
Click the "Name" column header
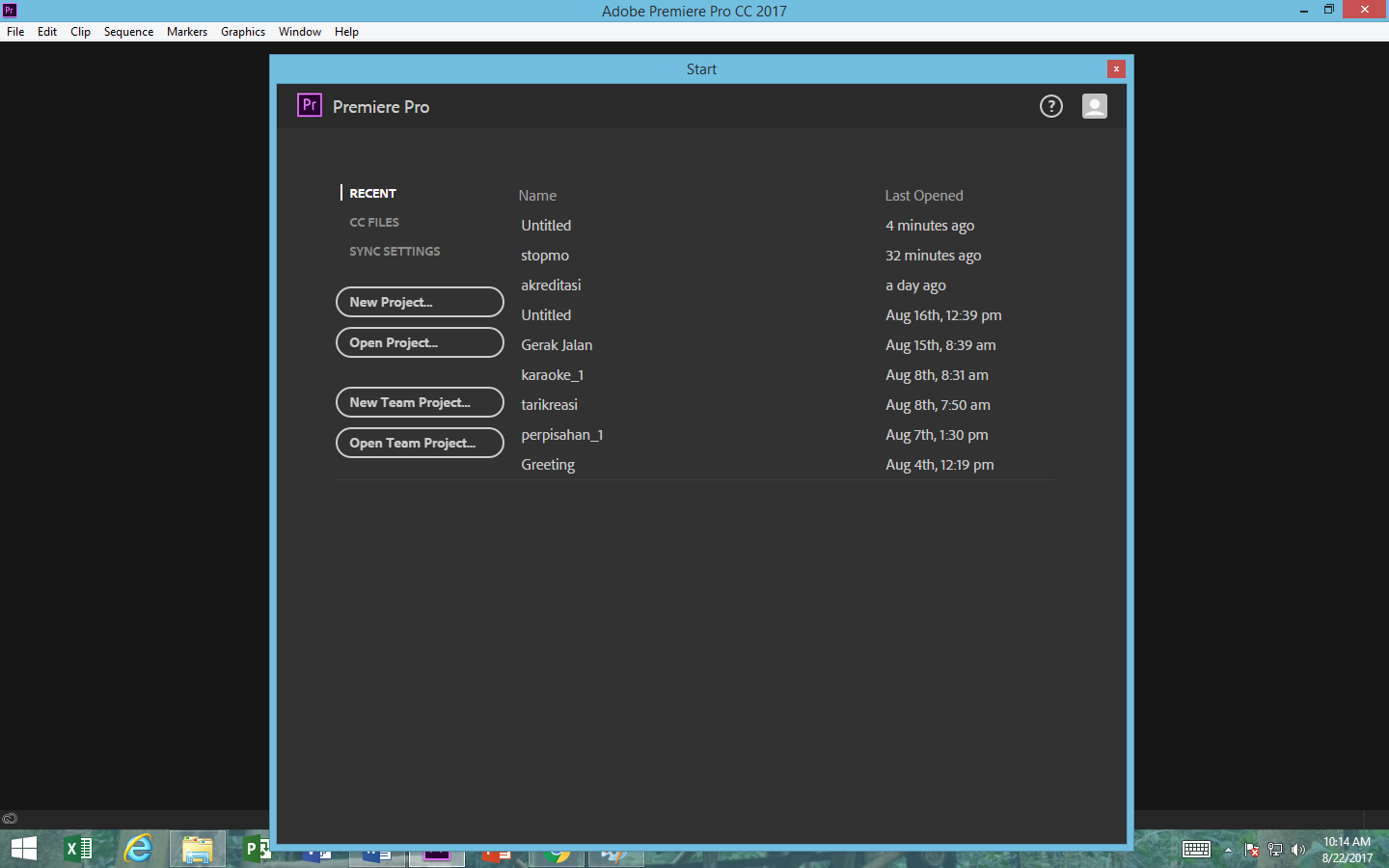(537, 196)
